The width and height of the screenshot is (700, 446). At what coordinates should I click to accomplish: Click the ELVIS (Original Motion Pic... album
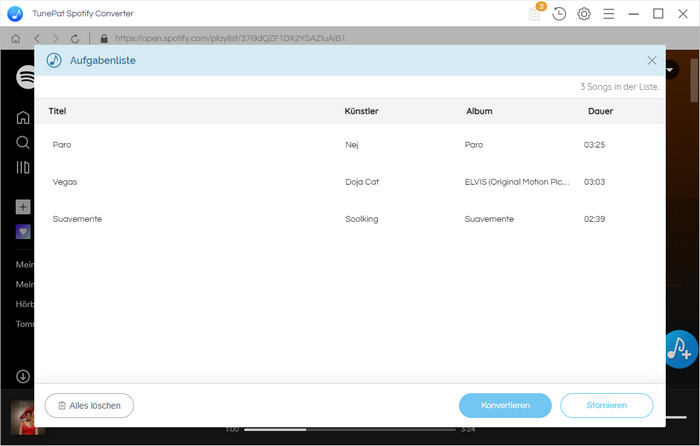[x=517, y=182]
